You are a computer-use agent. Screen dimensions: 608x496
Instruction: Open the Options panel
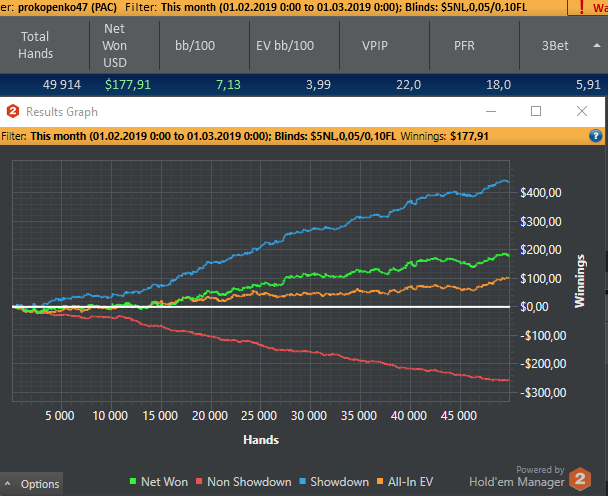(x=31, y=484)
